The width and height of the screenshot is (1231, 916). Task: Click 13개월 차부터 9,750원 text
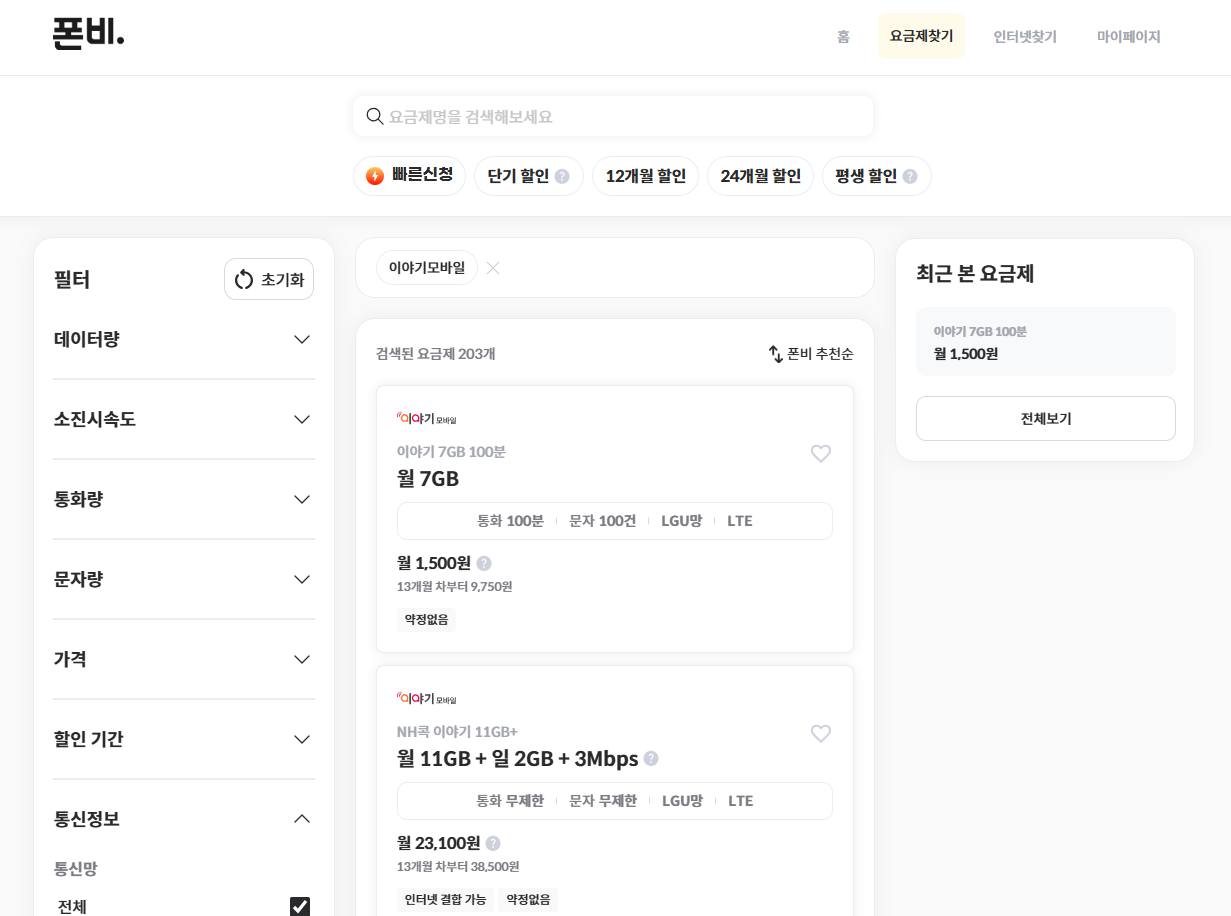pos(454,587)
